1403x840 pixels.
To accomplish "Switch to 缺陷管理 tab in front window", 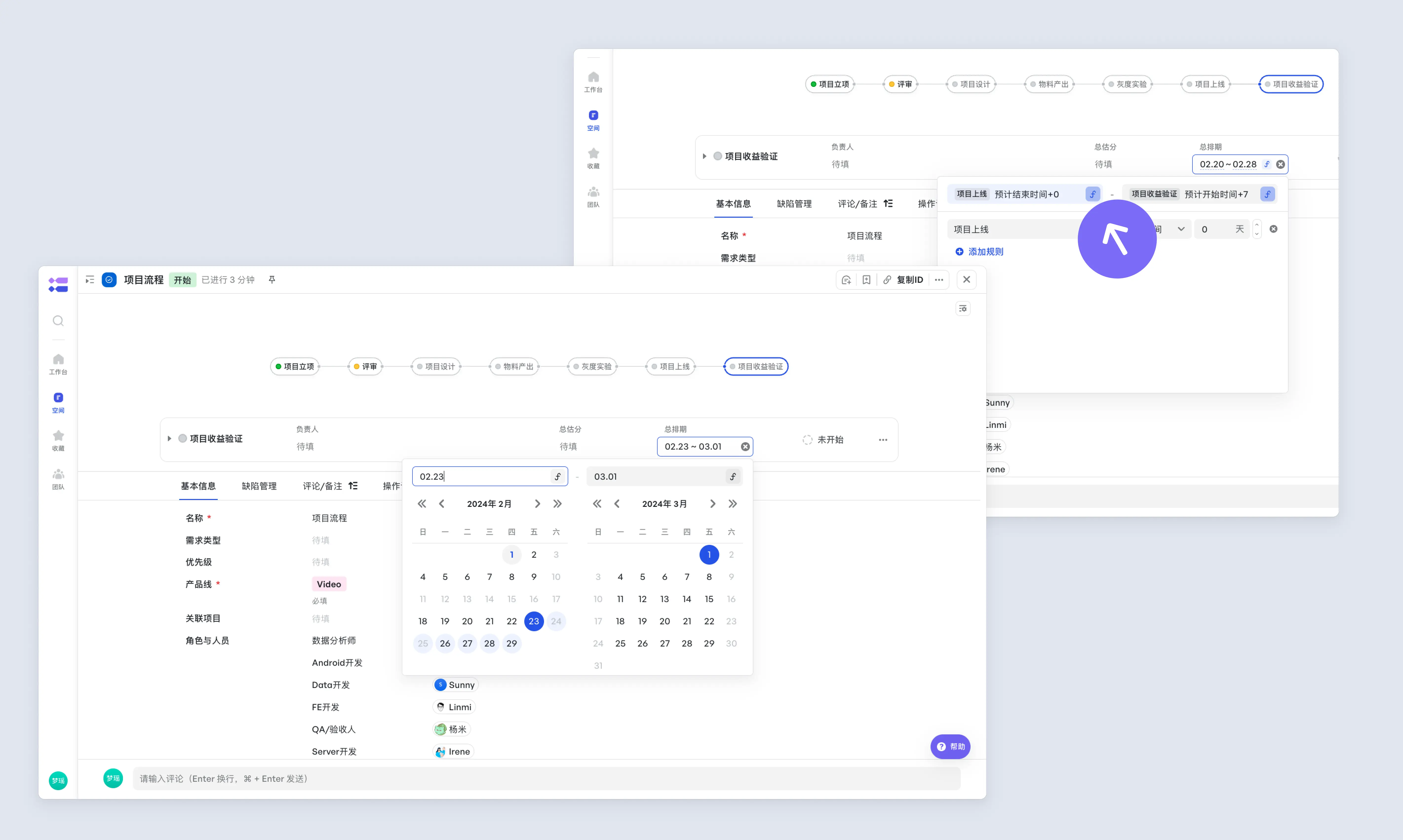I will click(259, 486).
